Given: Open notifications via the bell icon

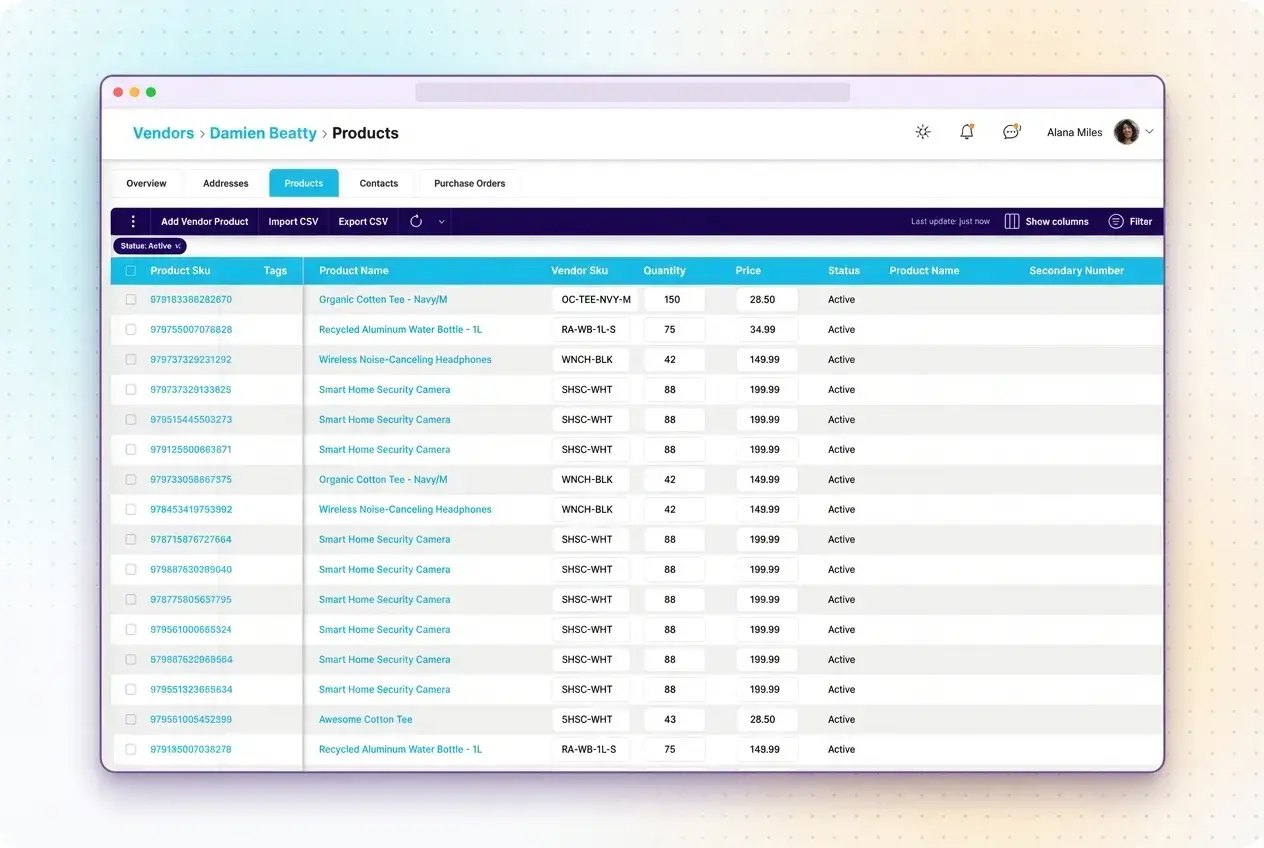Looking at the screenshot, I should pyautogui.click(x=966, y=131).
